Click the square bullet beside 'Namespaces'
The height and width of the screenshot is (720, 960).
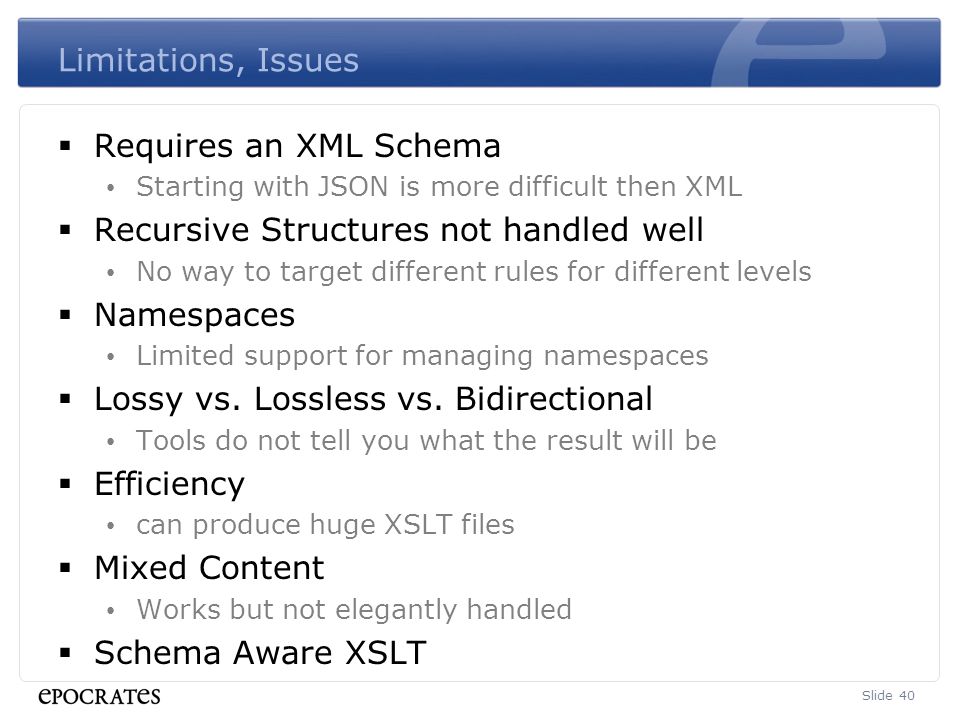pos(66,315)
